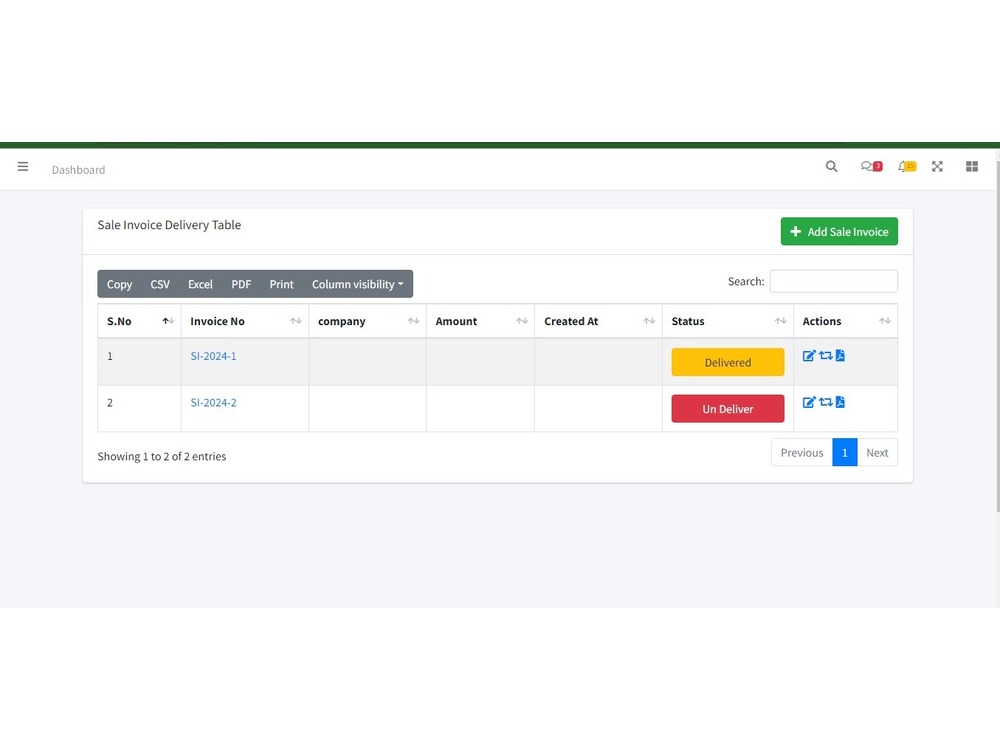Go to Previous page
Screen dimensions: 1000x750
[x=802, y=453]
